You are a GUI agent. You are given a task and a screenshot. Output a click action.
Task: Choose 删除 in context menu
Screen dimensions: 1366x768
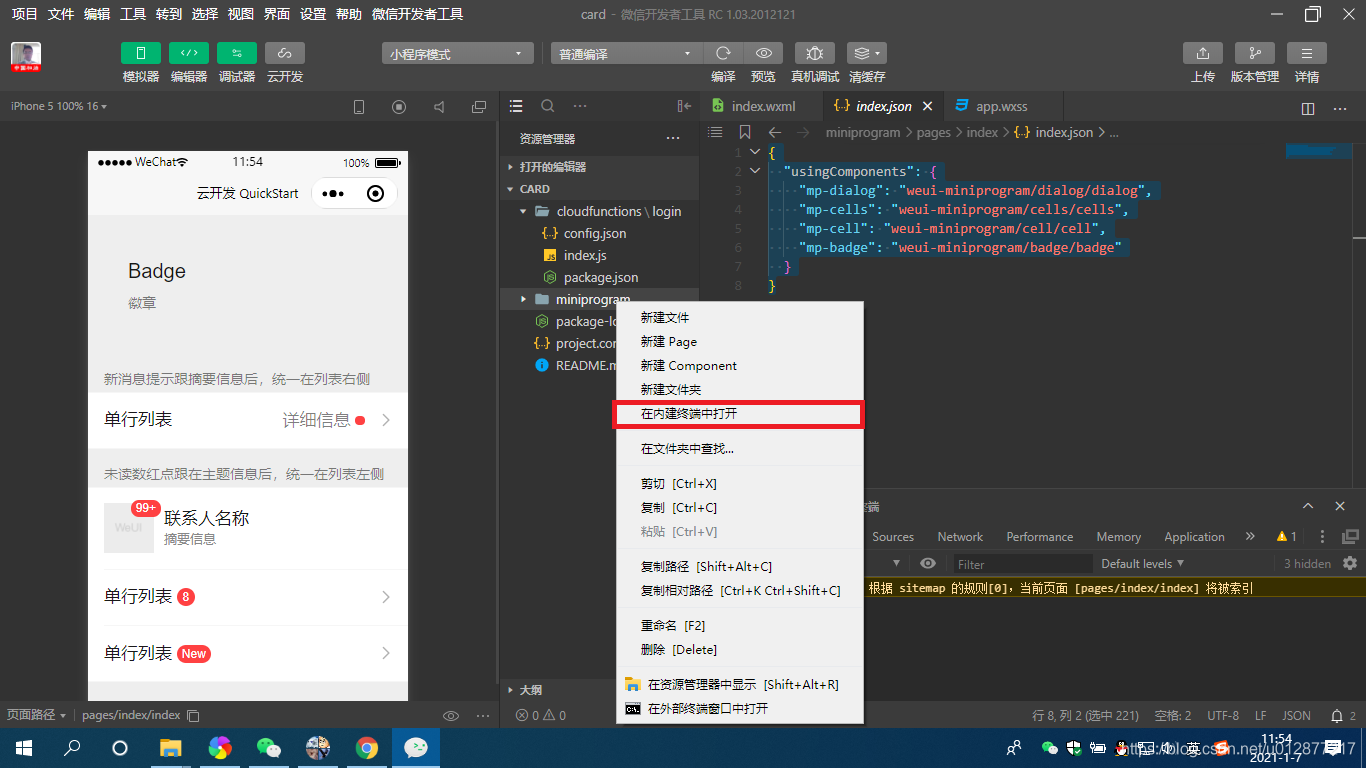tap(739, 649)
